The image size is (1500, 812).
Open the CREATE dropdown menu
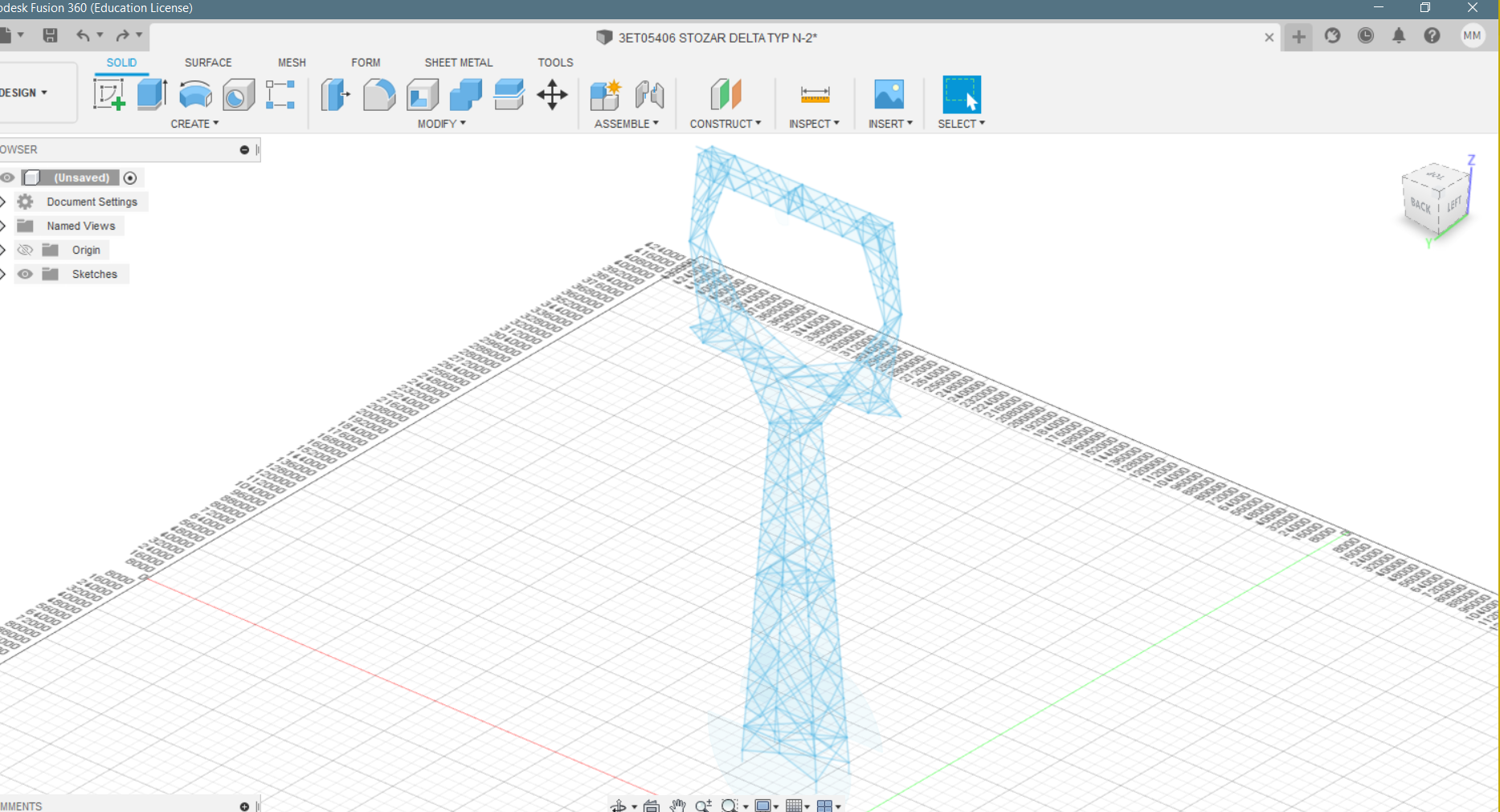pos(194,123)
